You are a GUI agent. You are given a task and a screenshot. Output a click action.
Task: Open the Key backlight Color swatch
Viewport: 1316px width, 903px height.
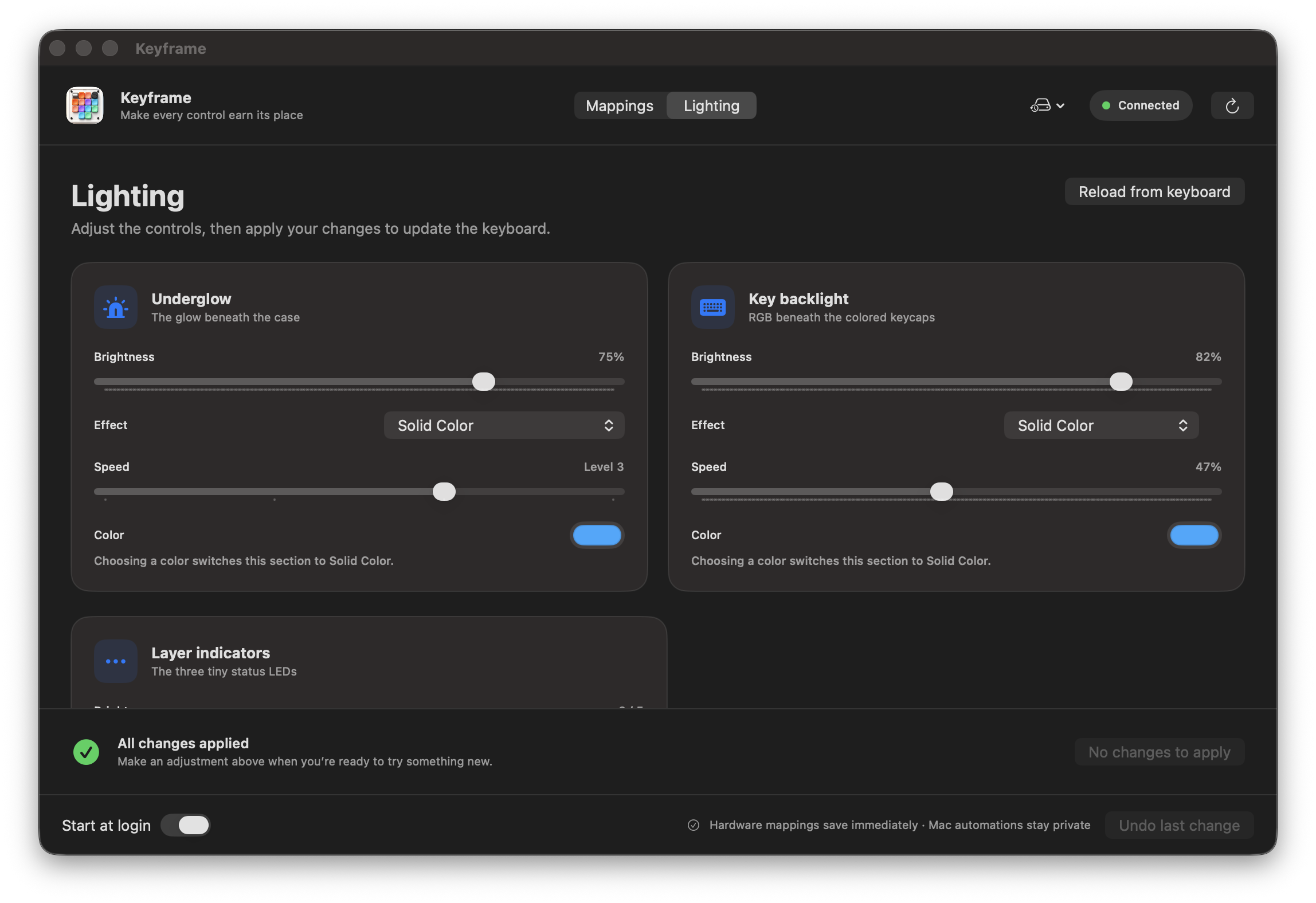(x=1194, y=535)
